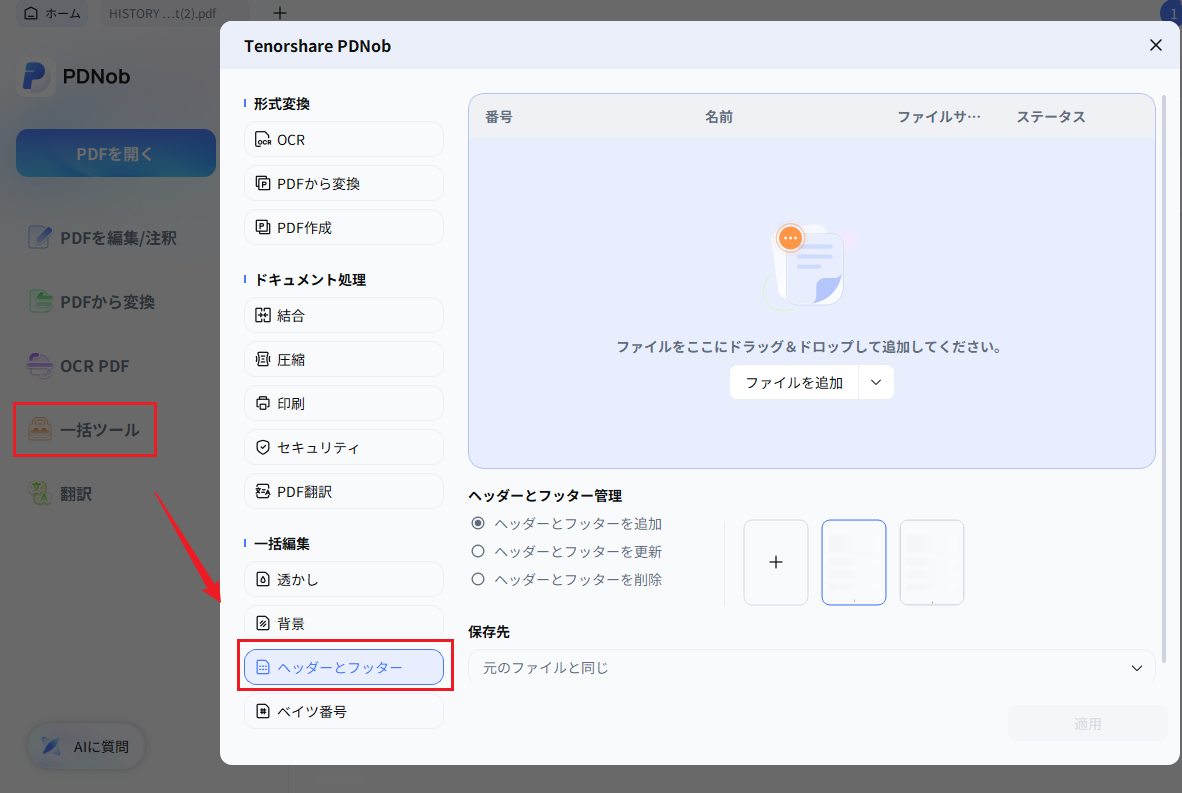1182x793 pixels.
Task: Open PDFから変換 in the main sidebar
Action: click(92, 302)
